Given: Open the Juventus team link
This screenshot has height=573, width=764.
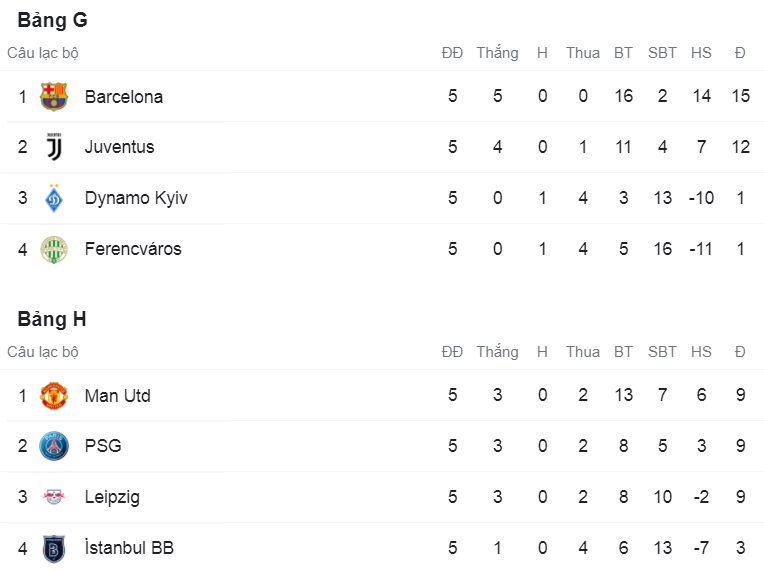Looking at the screenshot, I should 119,147.
